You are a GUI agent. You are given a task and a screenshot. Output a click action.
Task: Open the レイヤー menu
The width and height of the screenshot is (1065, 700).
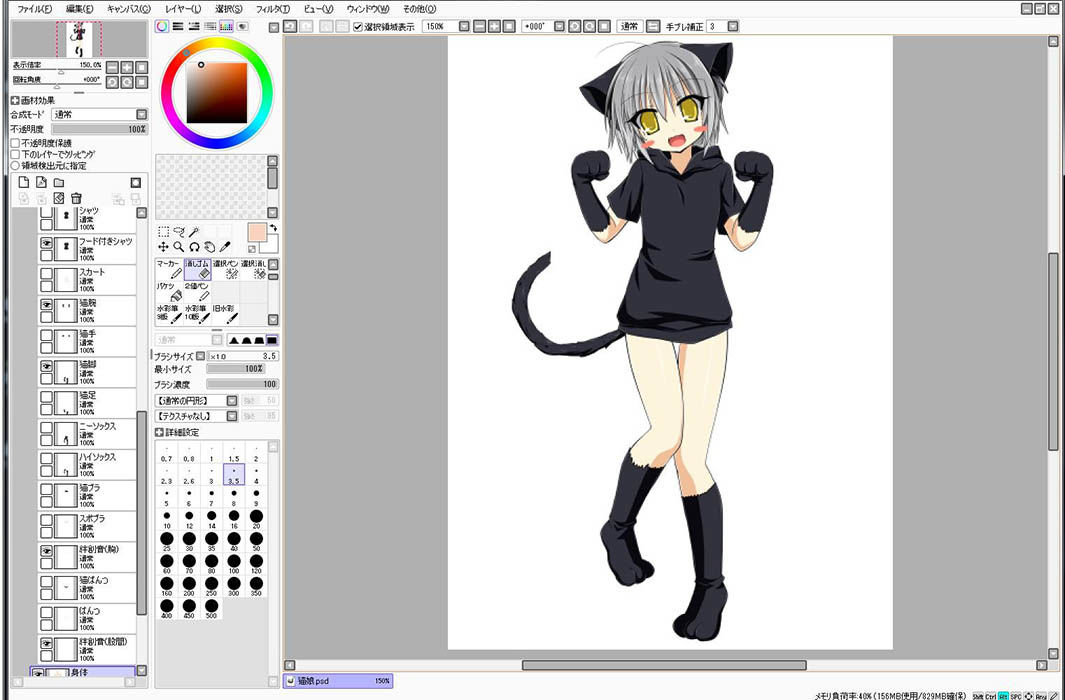pos(183,9)
